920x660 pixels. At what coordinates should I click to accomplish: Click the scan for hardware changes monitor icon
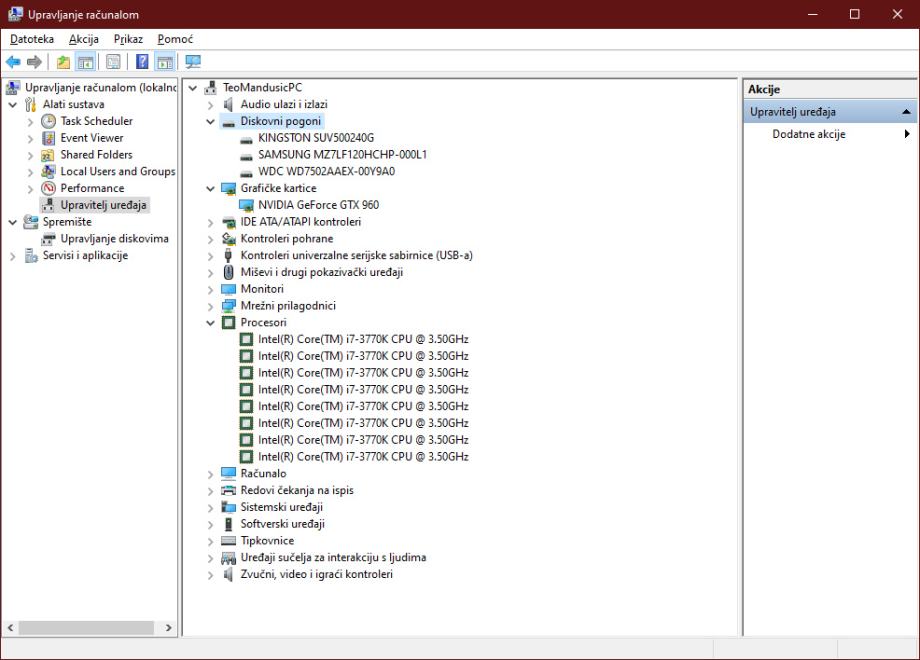(192, 62)
